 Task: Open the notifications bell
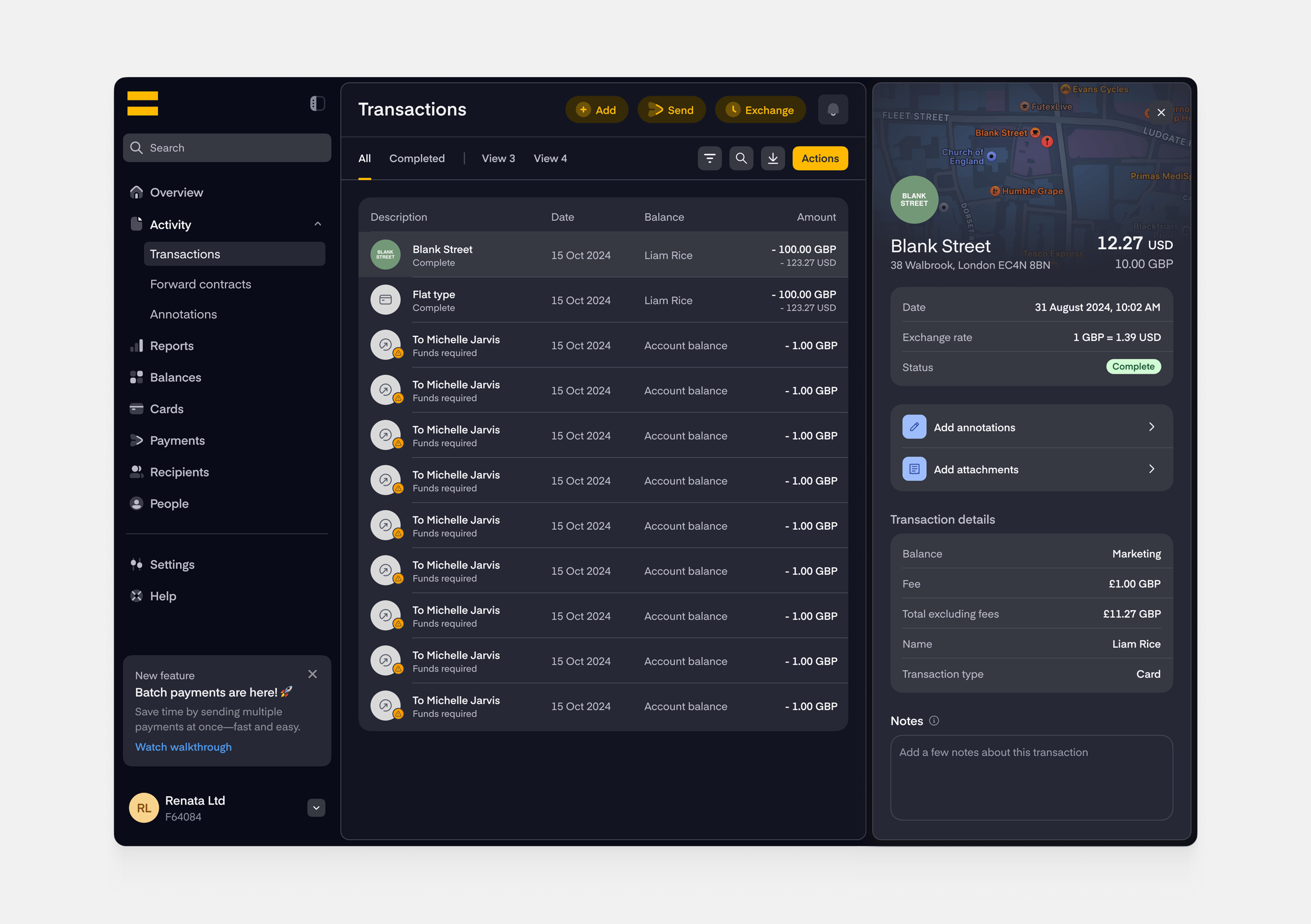pos(833,110)
